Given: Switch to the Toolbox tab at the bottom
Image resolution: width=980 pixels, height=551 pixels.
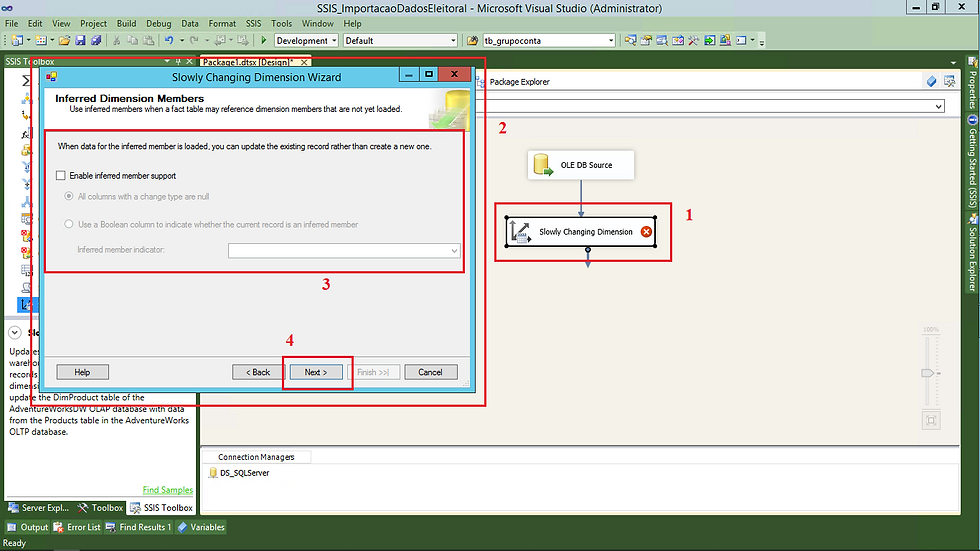Looking at the screenshot, I should pyautogui.click(x=100, y=508).
